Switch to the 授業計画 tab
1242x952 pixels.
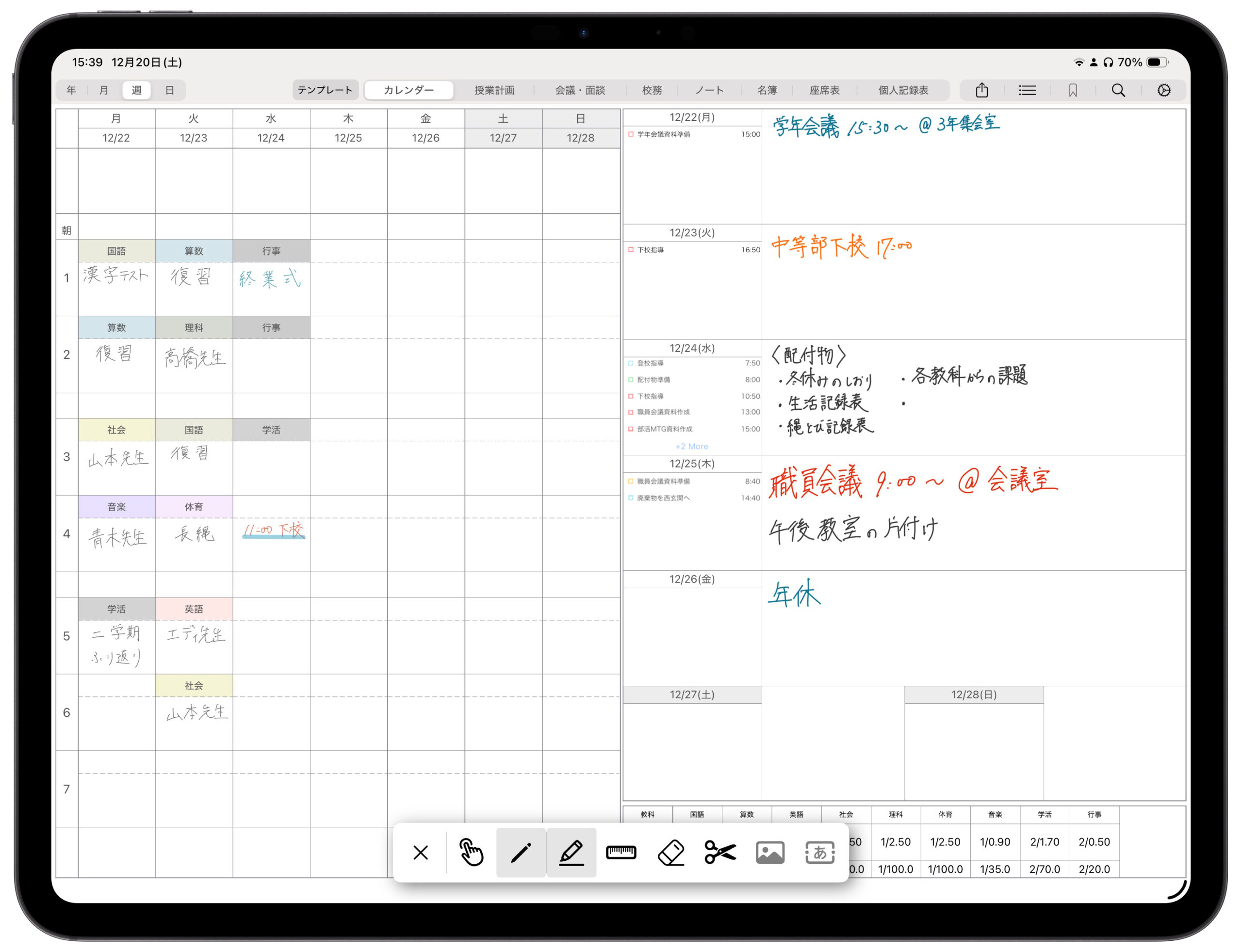494,90
